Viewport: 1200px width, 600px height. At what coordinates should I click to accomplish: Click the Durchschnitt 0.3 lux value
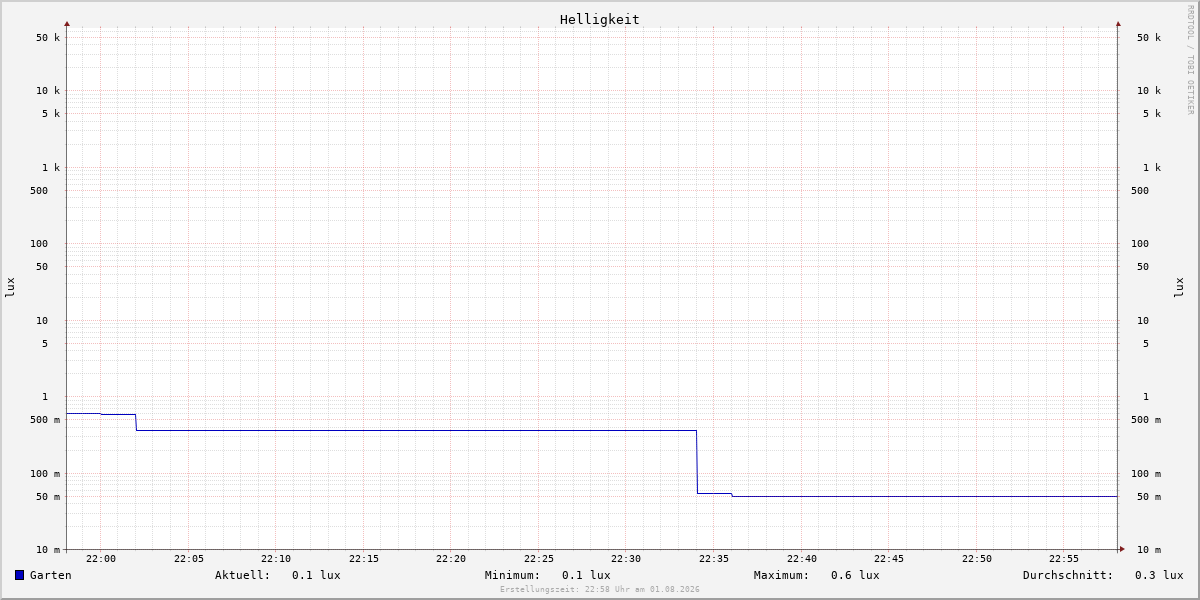click(1159, 575)
